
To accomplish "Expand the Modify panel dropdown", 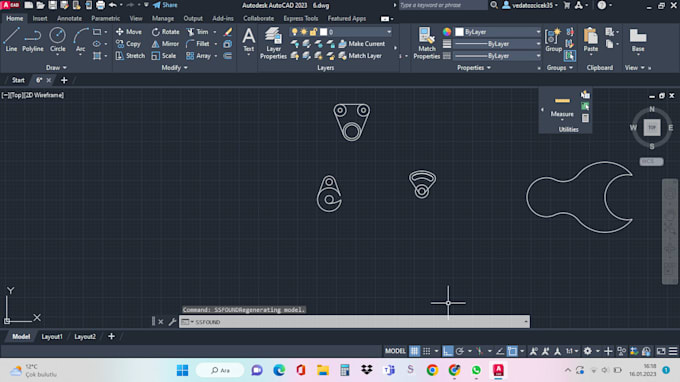I will pyautogui.click(x=174, y=68).
